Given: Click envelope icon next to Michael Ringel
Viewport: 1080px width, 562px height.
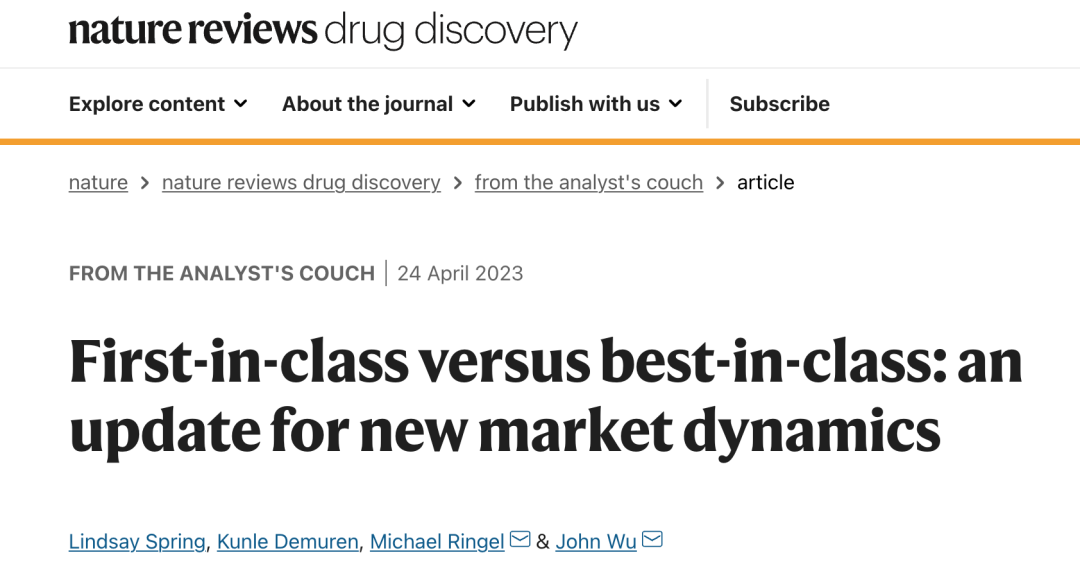Looking at the screenshot, I should coord(520,539).
